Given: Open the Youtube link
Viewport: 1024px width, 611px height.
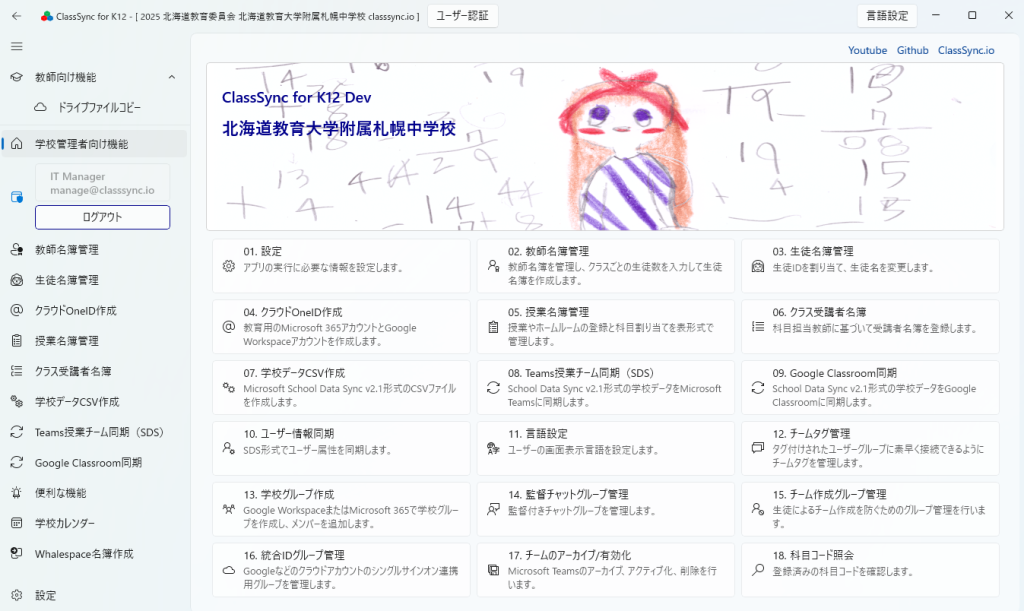Looking at the screenshot, I should (867, 50).
